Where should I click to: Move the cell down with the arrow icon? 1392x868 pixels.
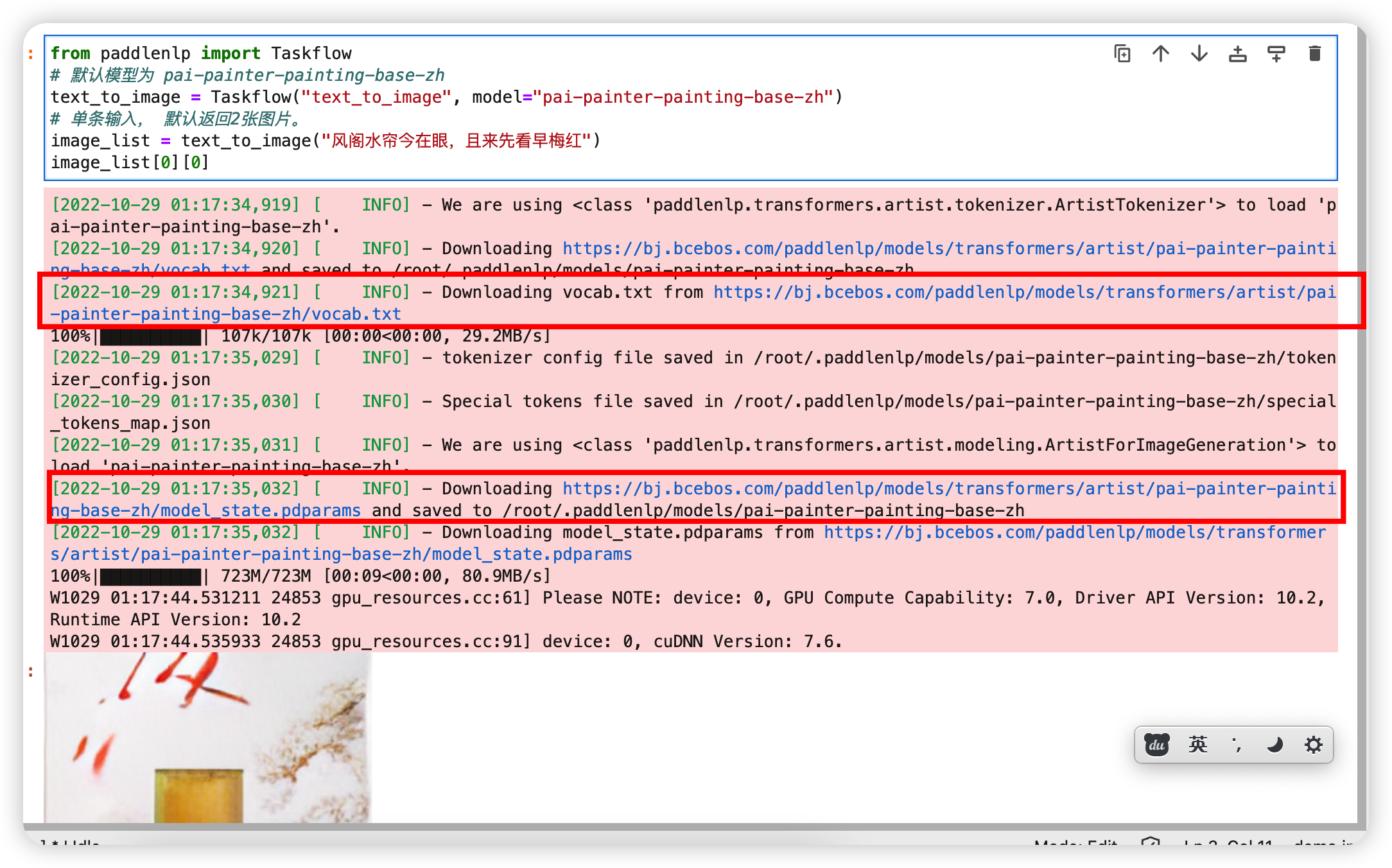tap(1199, 54)
